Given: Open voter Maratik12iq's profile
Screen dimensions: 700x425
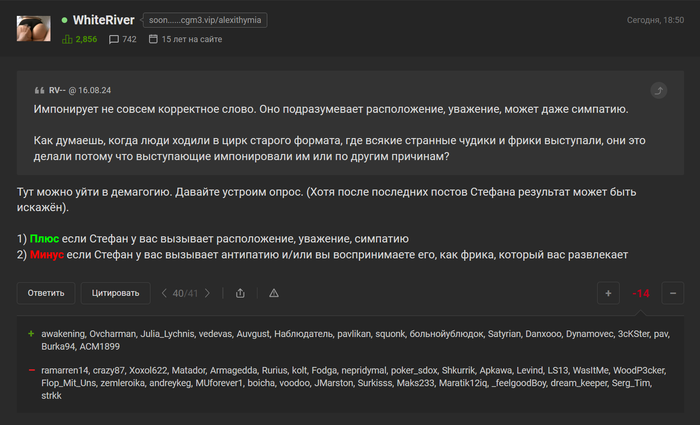Looking at the screenshot, I should point(463,383).
